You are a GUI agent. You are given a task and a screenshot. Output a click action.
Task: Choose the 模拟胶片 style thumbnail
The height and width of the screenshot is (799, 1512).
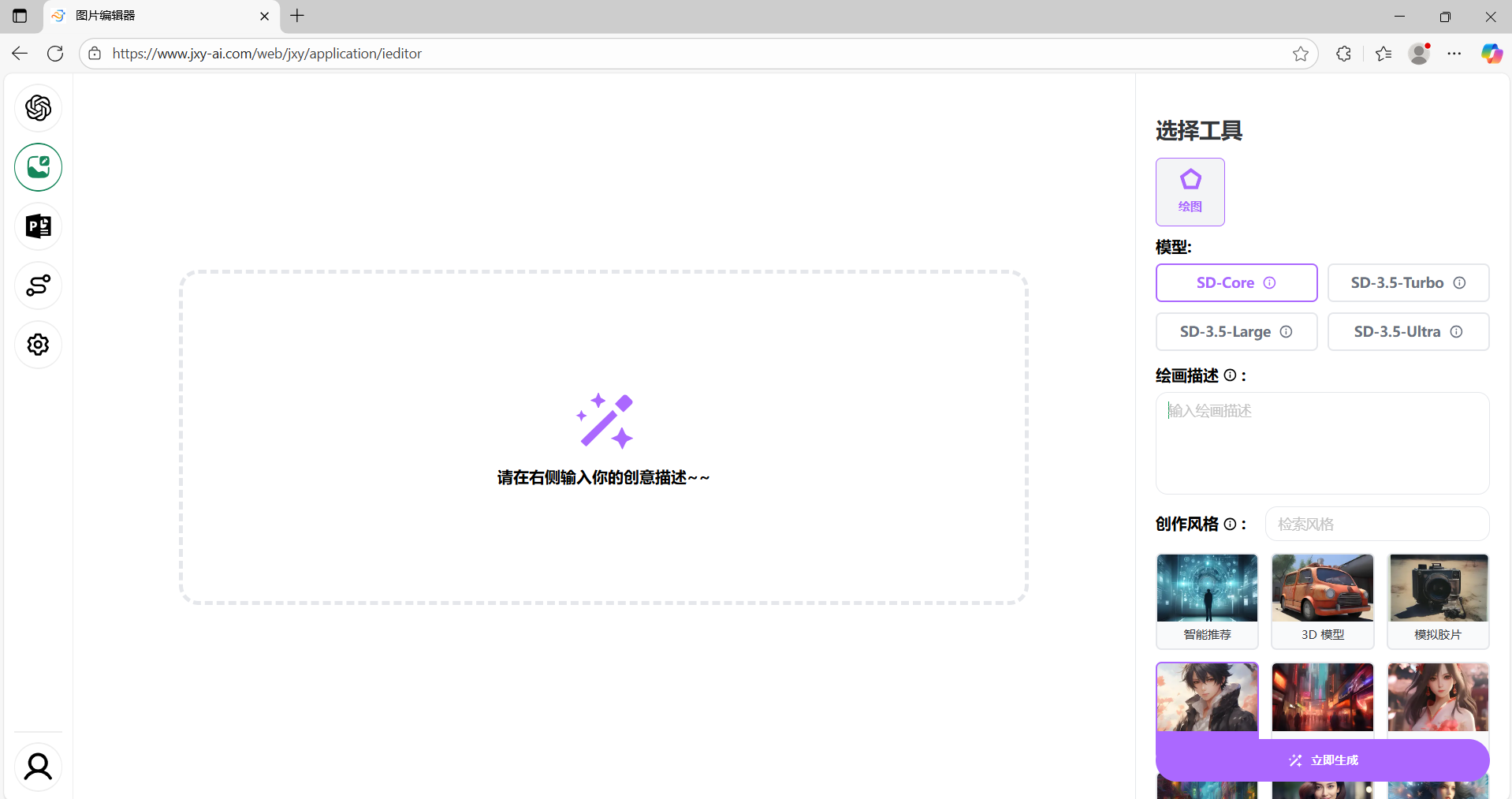[x=1438, y=601]
